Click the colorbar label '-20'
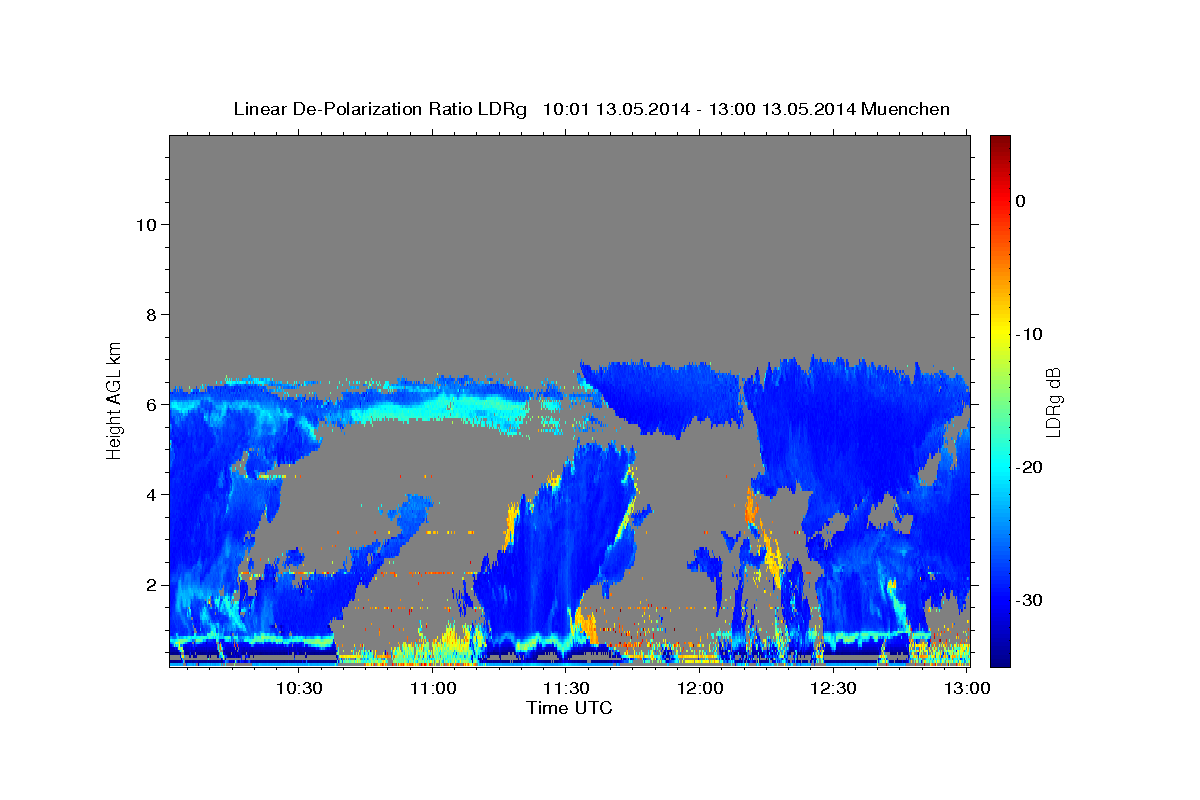The width and height of the screenshot is (1200, 800). click(1029, 467)
